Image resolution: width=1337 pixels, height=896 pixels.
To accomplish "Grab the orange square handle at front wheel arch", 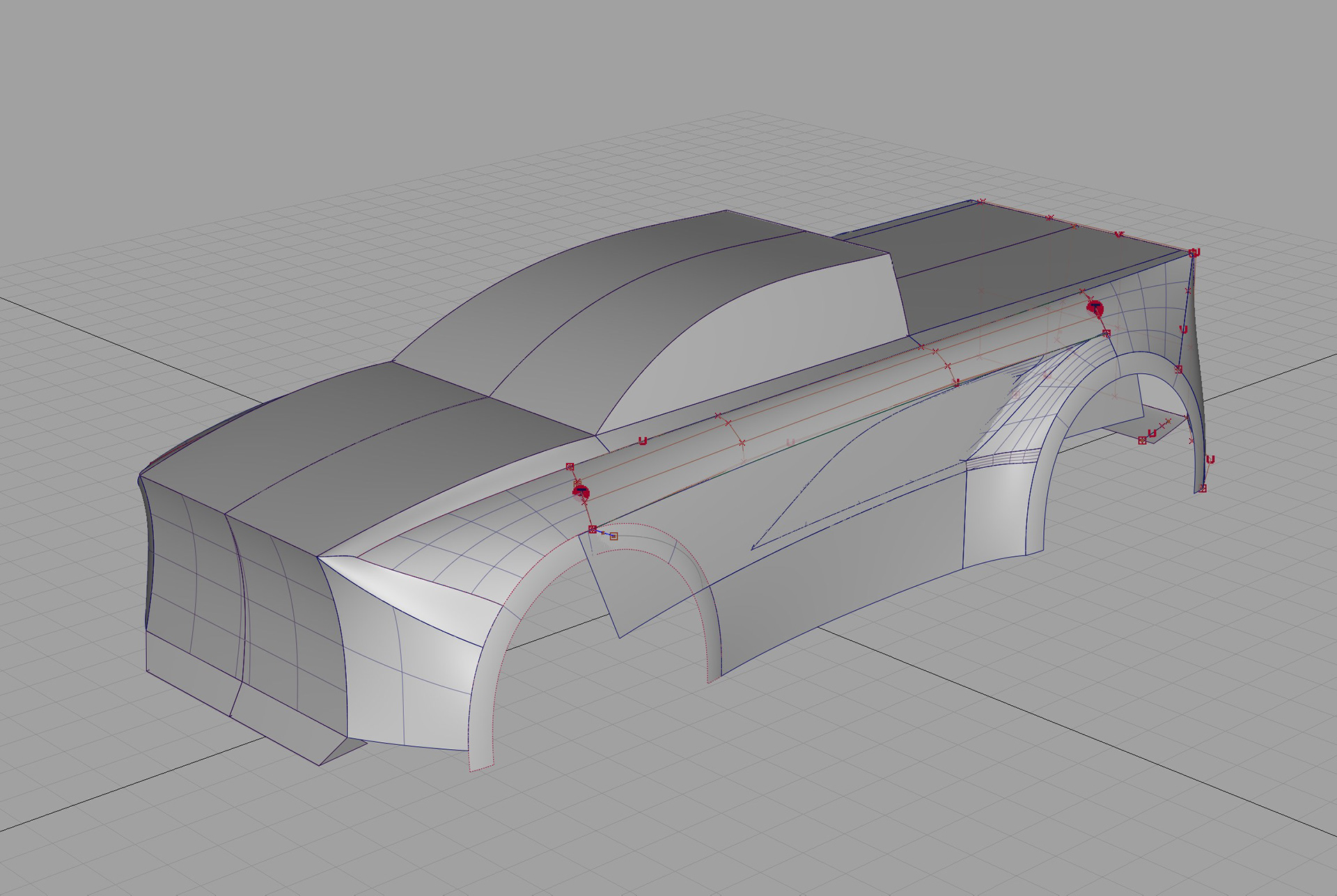I will click(613, 536).
